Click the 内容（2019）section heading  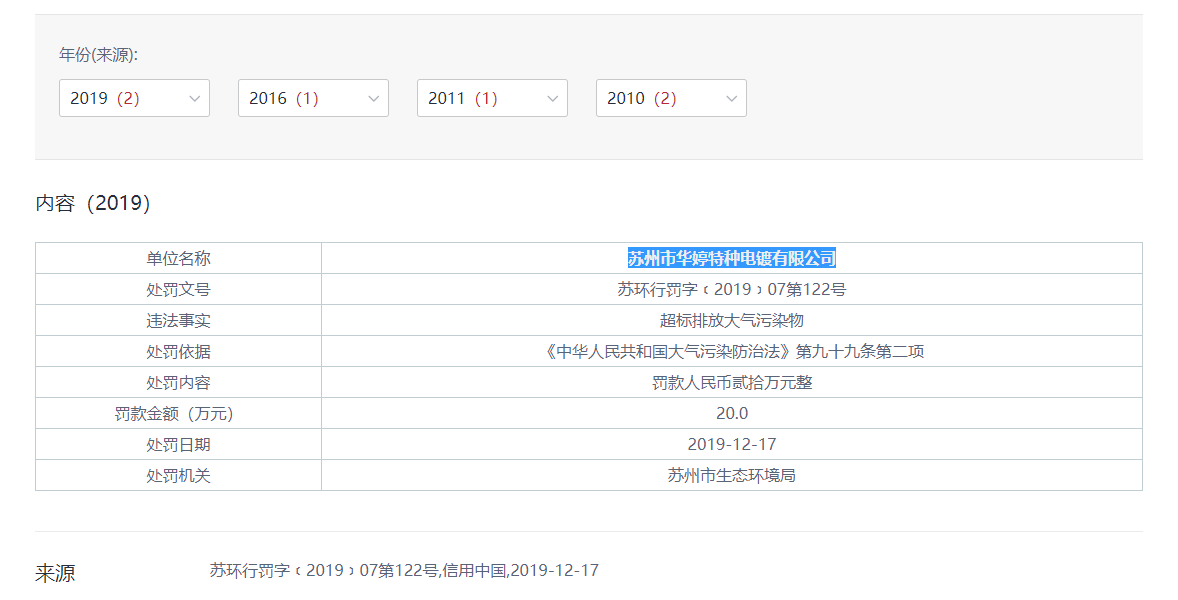coord(93,204)
